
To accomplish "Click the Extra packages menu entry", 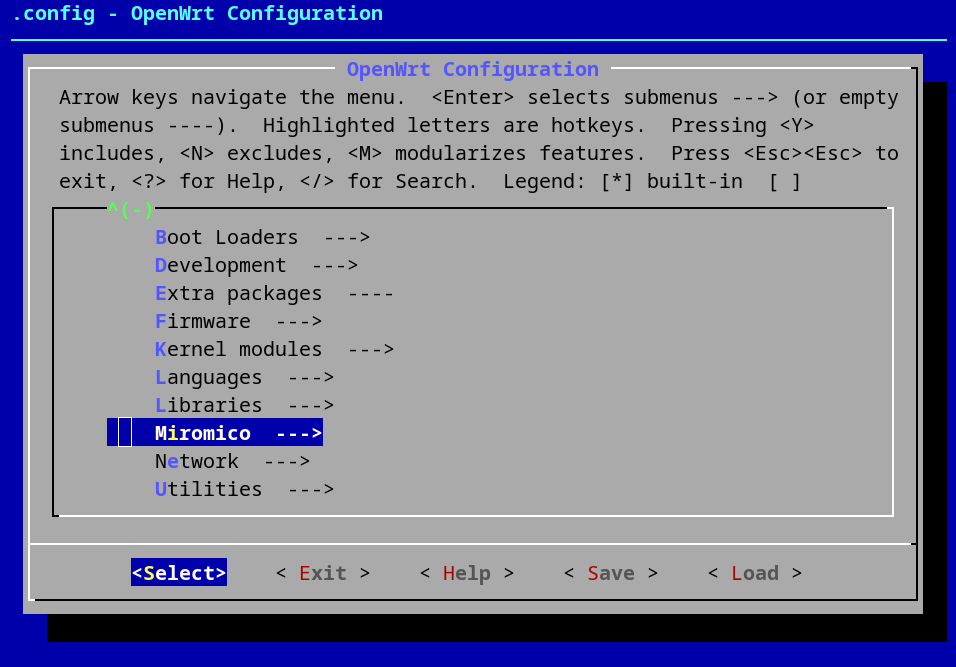I will tap(238, 293).
